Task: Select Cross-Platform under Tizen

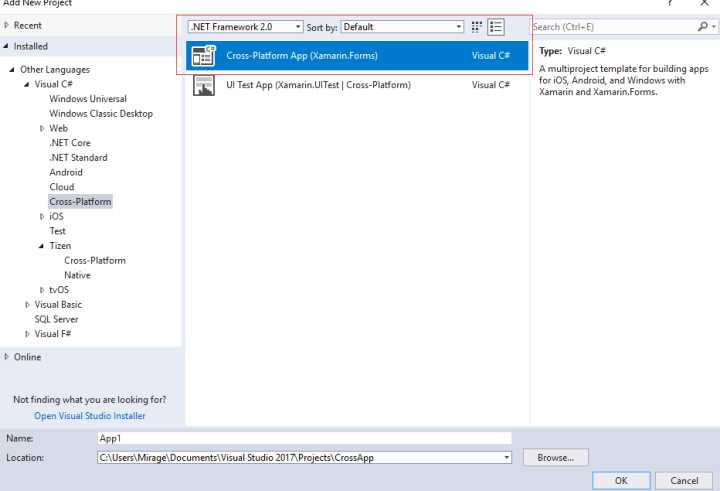Action: point(95,260)
